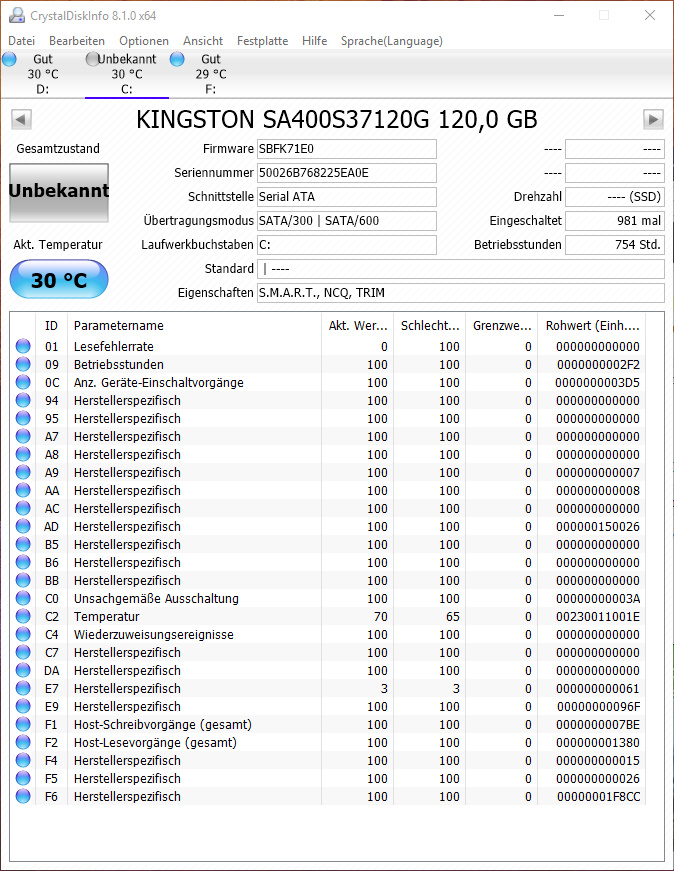Open the Sprache(Language) menu
Image resolution: width=674 pixels, height=871 pixels.
tap(392, 41)
